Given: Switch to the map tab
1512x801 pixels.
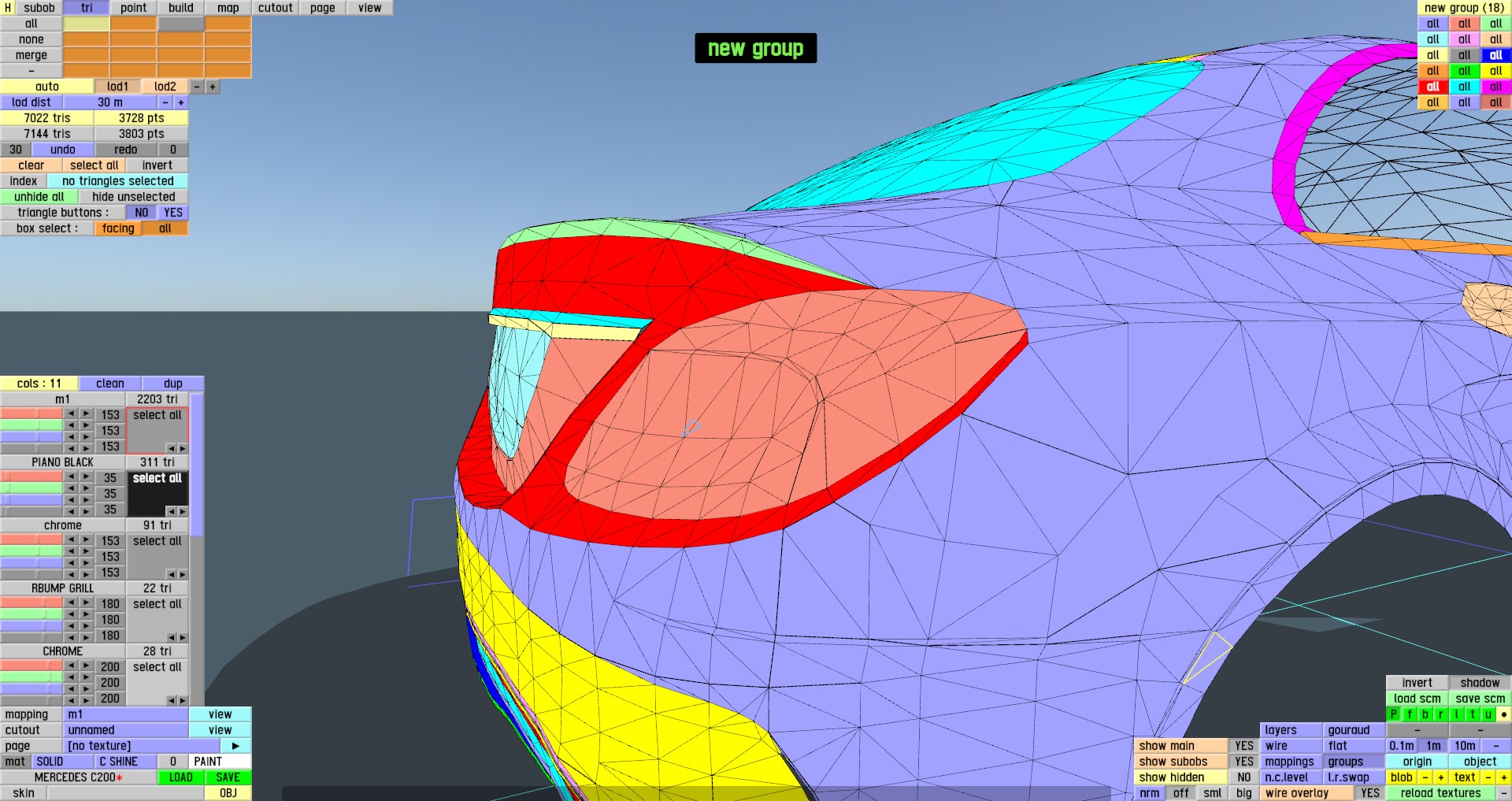Looking at the screenshot, I should pos(228,8).
